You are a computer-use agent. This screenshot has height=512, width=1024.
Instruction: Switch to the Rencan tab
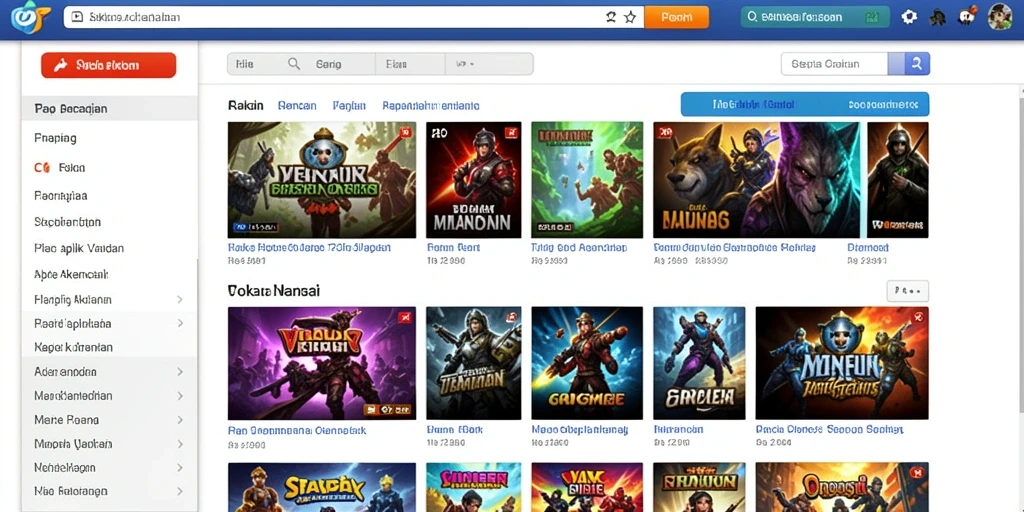(297, 105)
